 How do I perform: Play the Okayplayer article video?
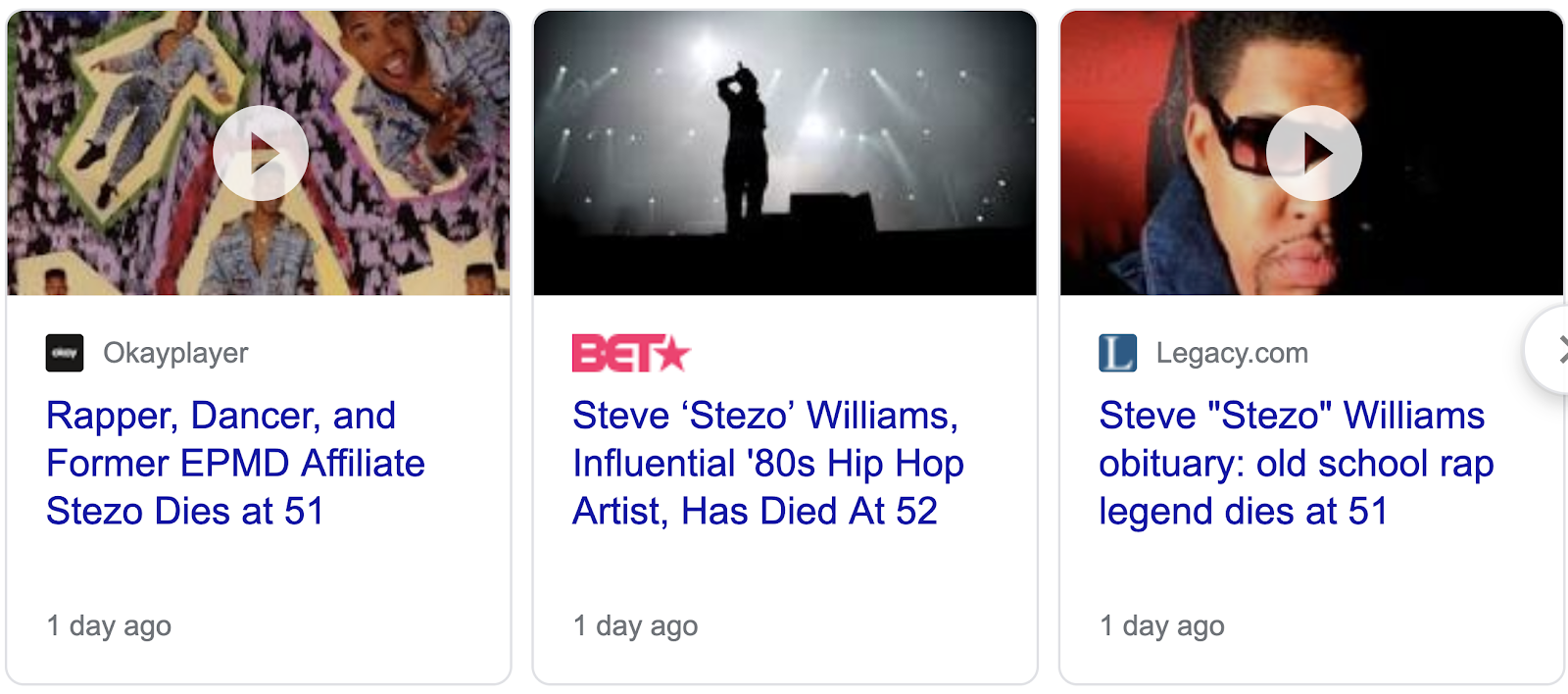261,154
